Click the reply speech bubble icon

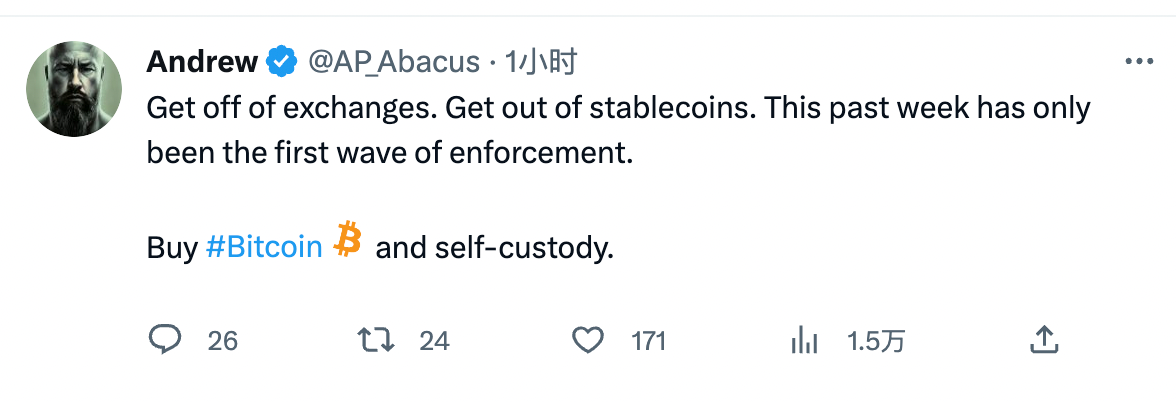(x=164, y=340)
